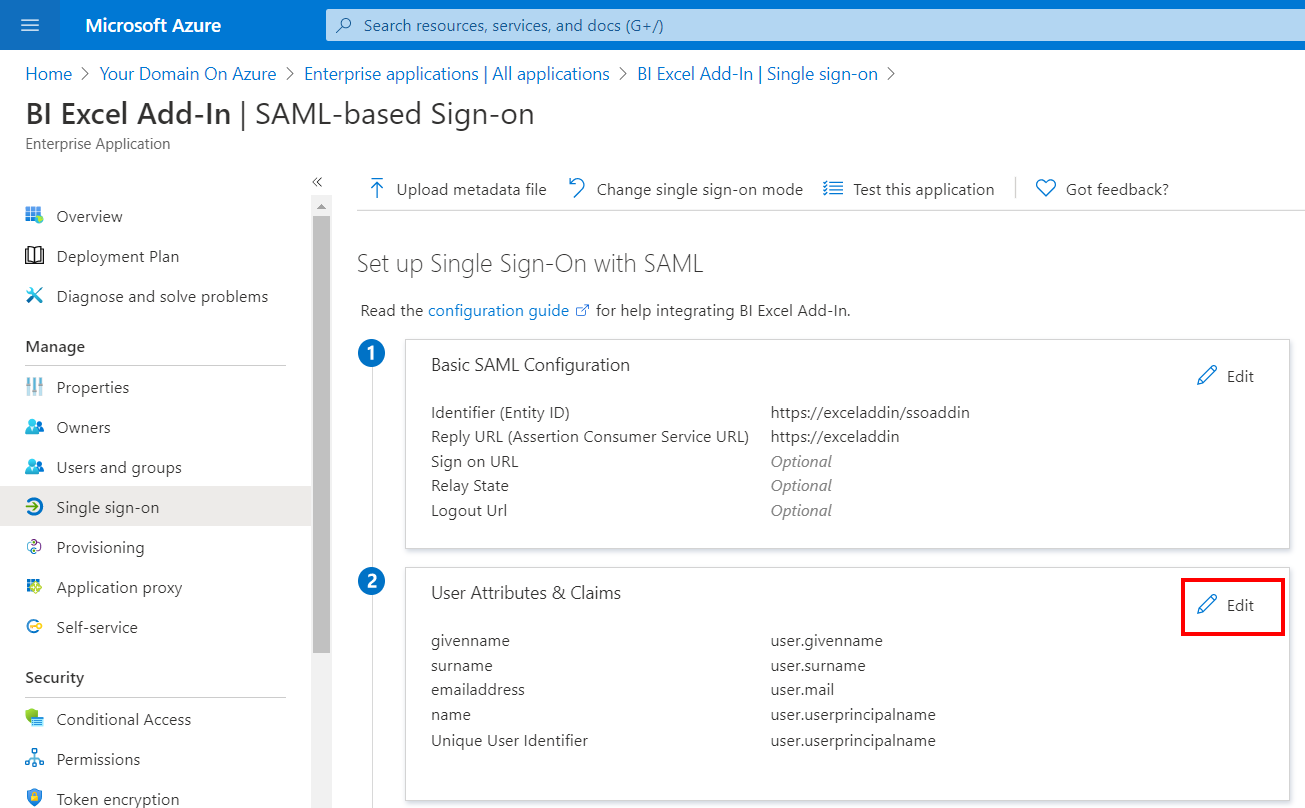This screenshot has width=1305, height=808.
Task: Click the user.surname claim value
Action: [818, 666]
